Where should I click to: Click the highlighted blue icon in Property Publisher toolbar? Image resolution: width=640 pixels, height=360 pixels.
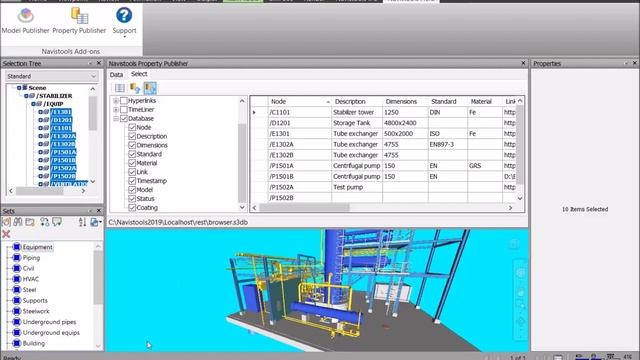[150, 88]
